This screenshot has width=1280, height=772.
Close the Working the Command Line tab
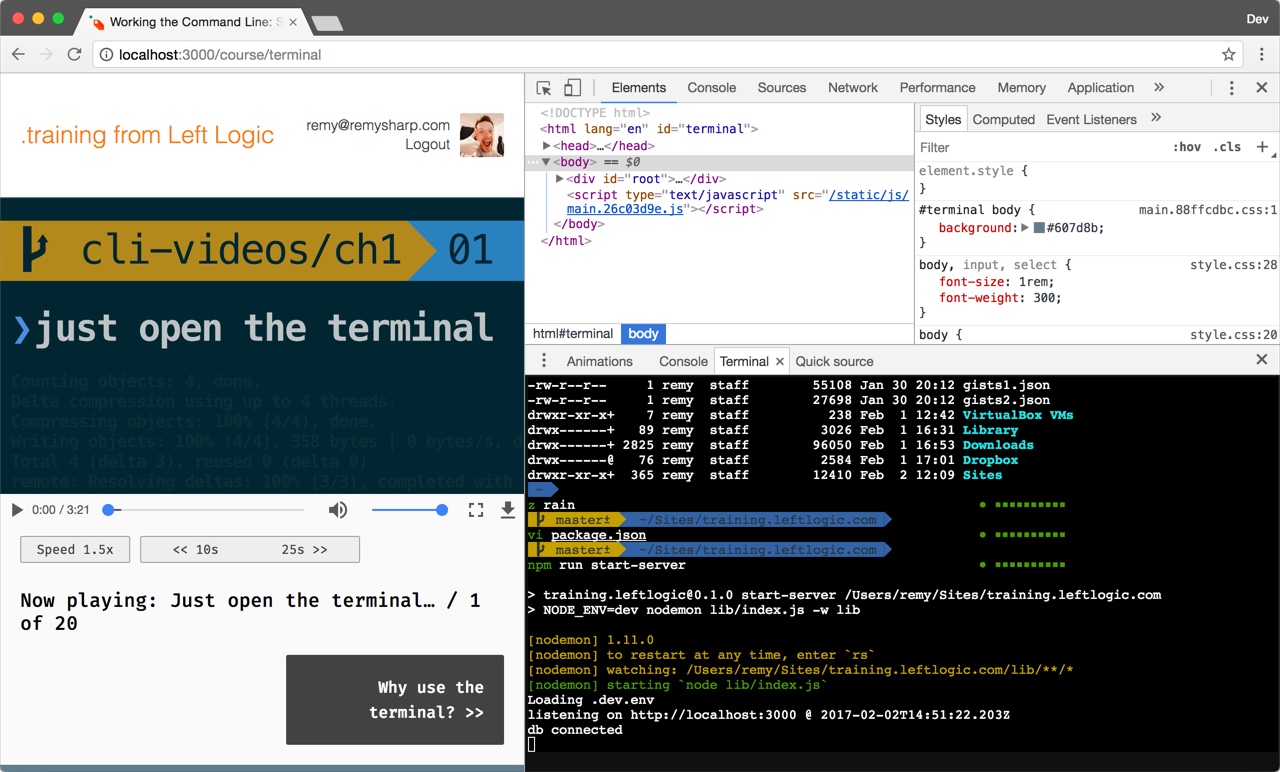(x=293, y=21)
